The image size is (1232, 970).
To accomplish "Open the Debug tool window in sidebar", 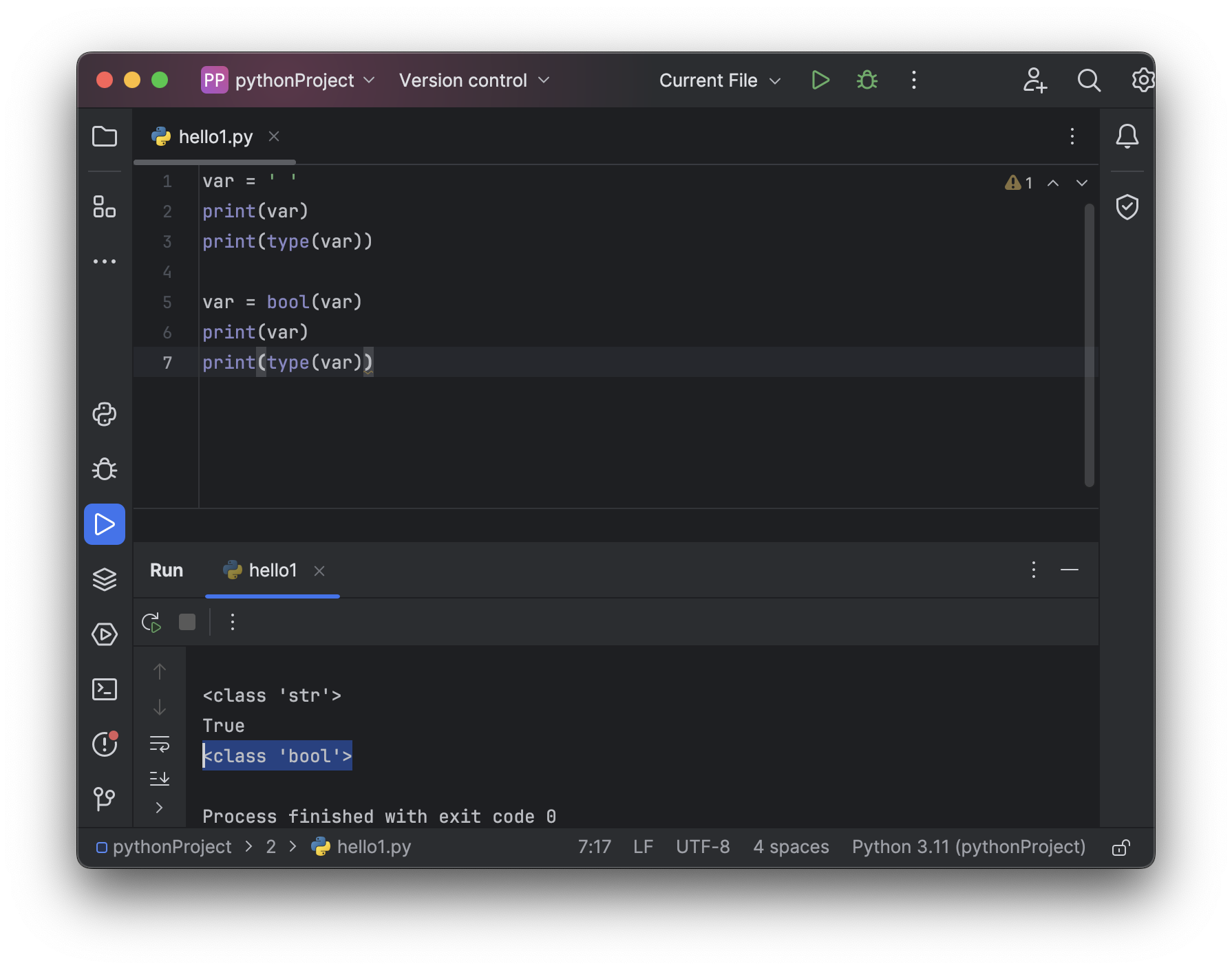I will [105, 469].
